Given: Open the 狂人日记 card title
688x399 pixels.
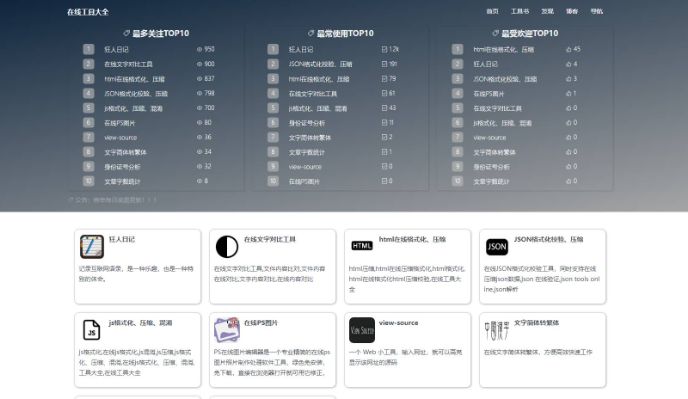Looking at the screenshot, I should coord(122,239).
